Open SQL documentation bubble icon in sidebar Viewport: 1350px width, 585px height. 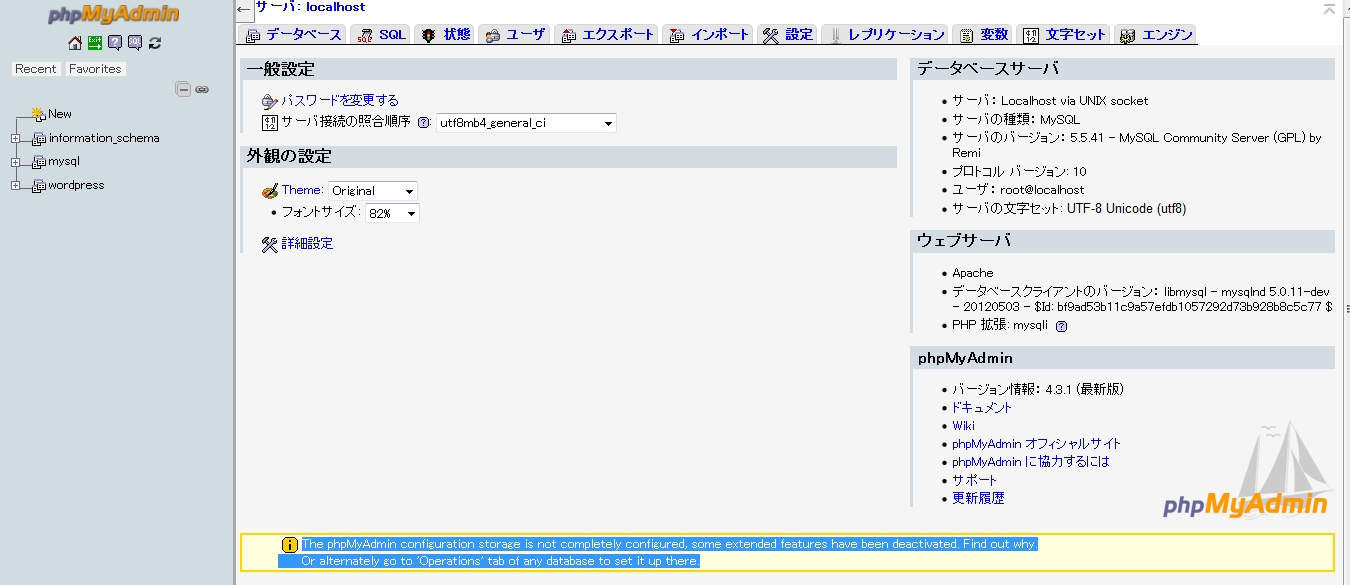coord(135,43)
